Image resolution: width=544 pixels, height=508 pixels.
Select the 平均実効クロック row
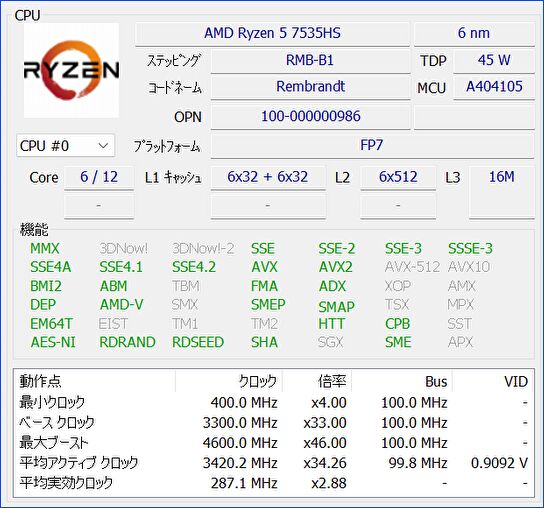[274, 483]
